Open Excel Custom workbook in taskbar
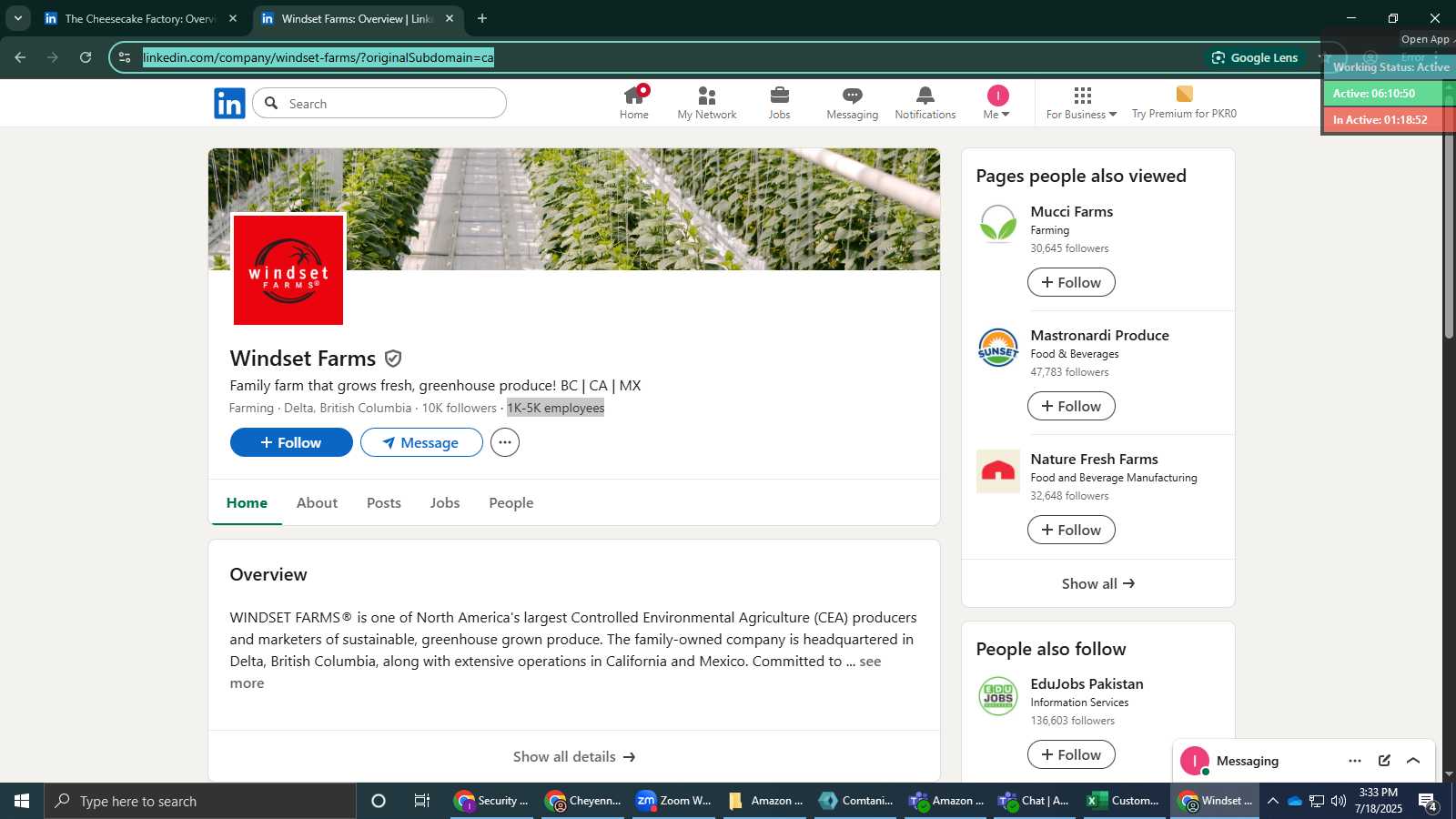This screenshot has width=1456, height=819. point(1123,801)
